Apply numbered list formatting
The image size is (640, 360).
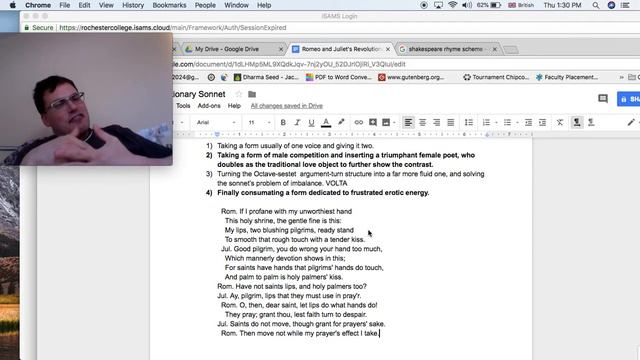tap(486, 122)
